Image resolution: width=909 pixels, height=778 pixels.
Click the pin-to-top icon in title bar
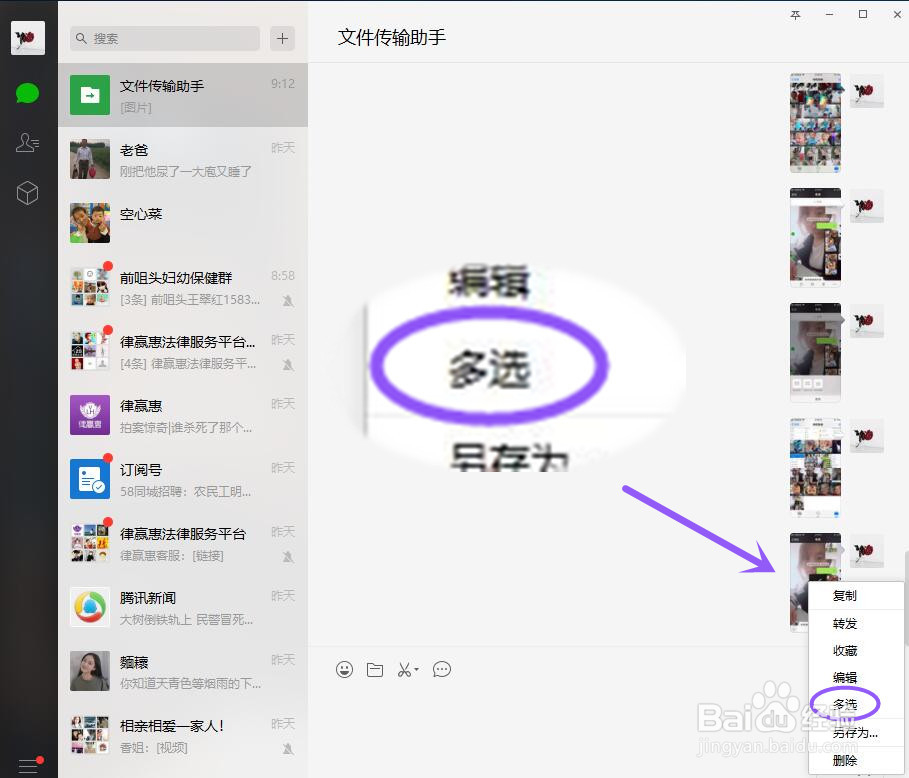795,15
